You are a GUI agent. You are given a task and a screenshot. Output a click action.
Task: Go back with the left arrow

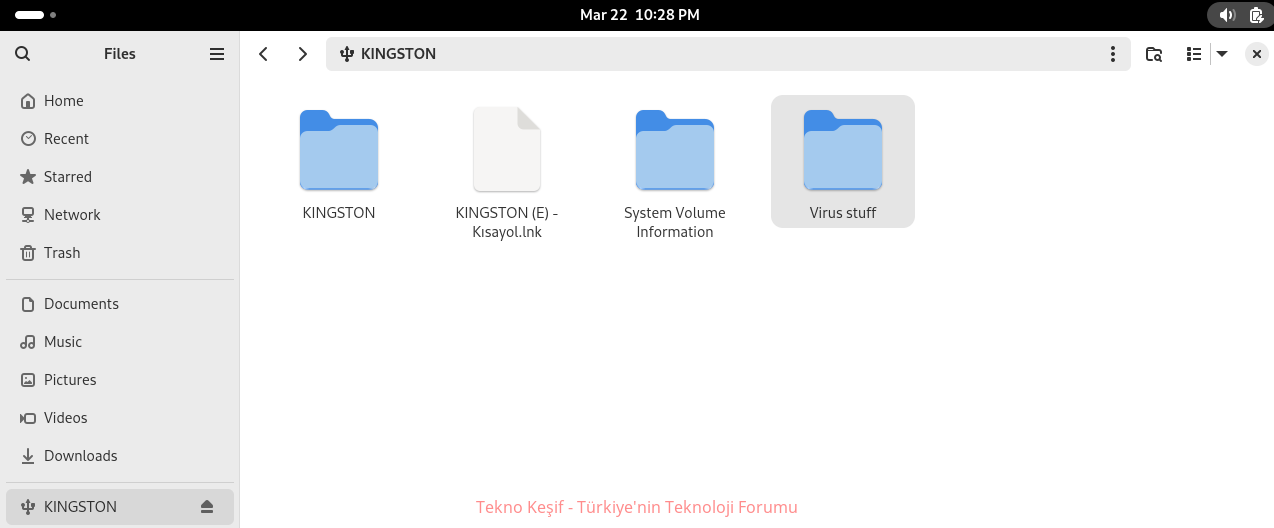coord(264,54)
